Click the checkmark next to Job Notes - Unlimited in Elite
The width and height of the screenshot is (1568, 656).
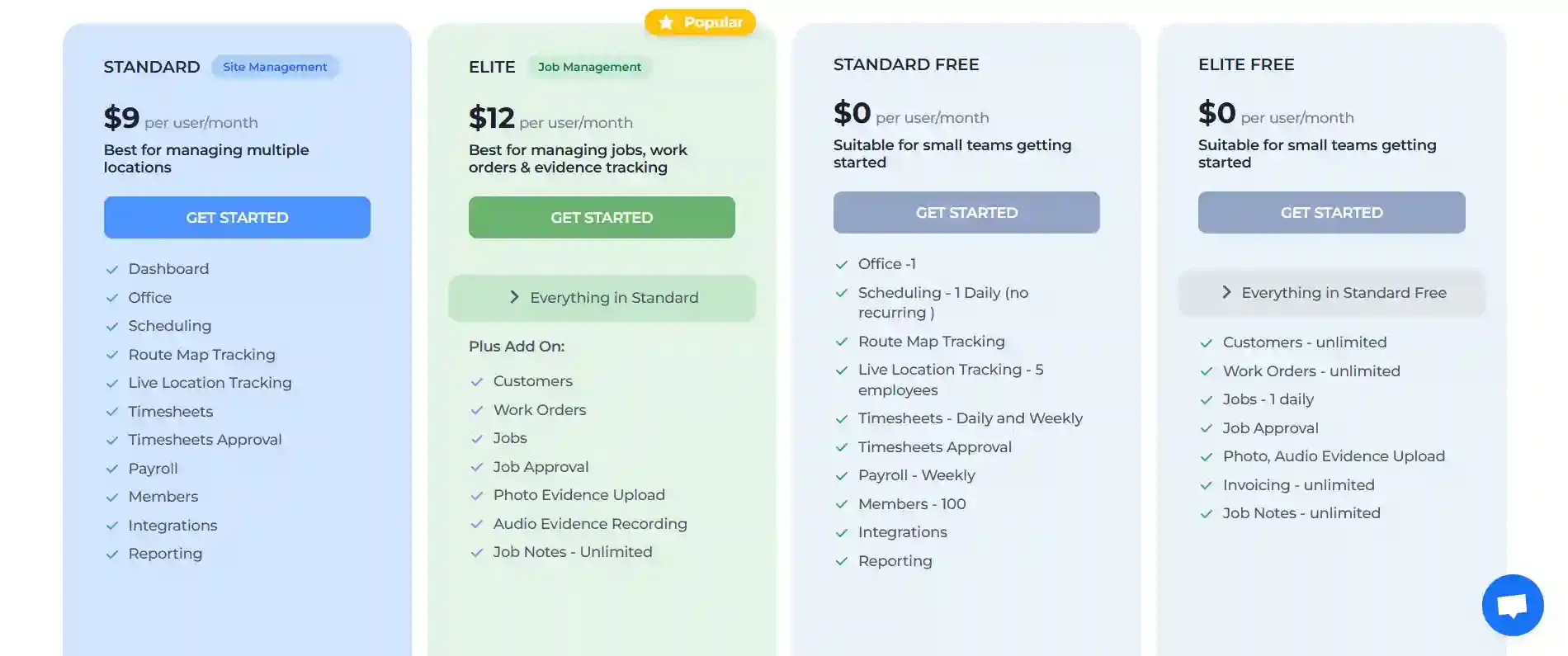click(476, 553)
